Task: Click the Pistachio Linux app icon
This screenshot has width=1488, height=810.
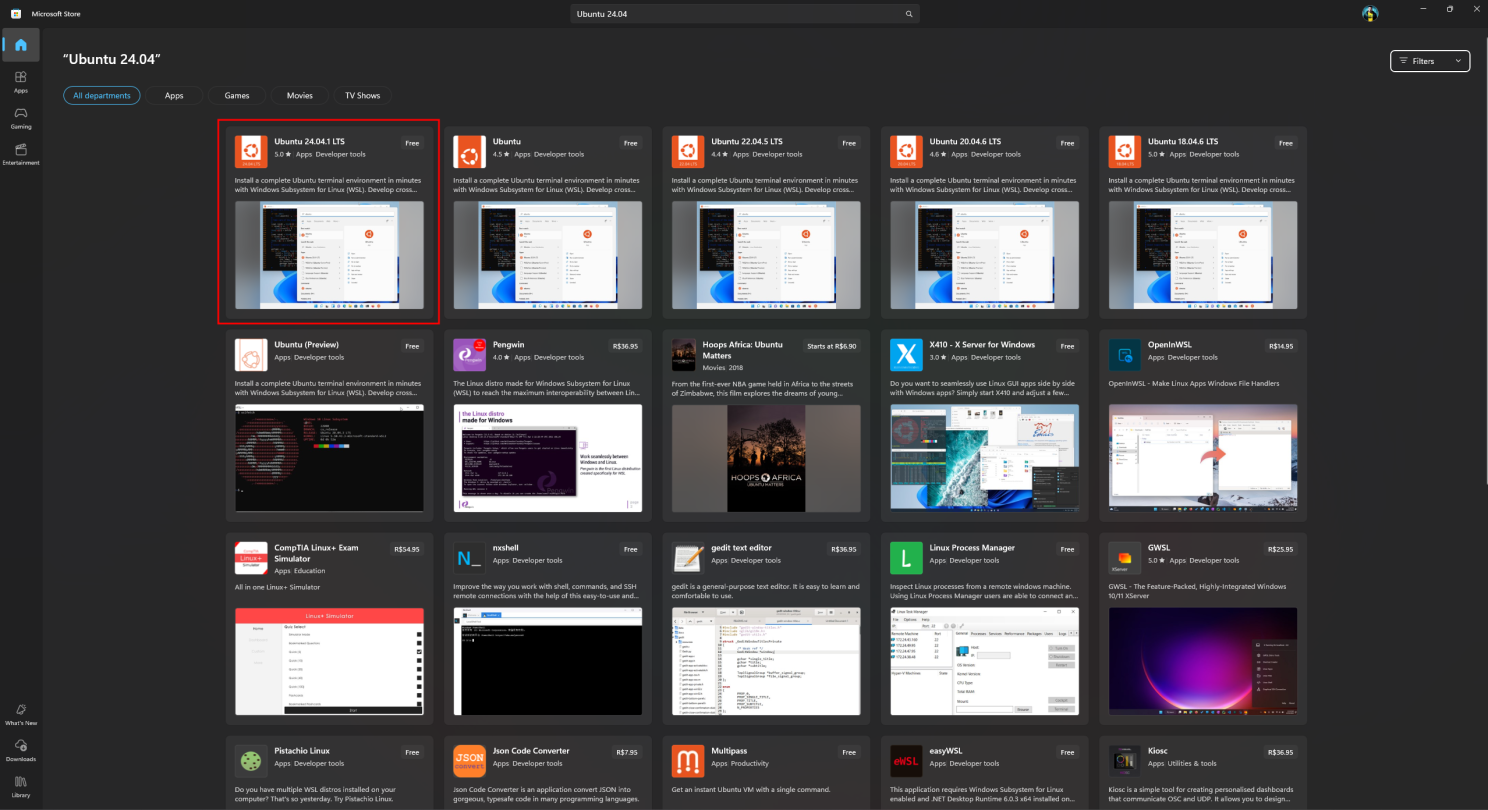Action: point(250,760)
